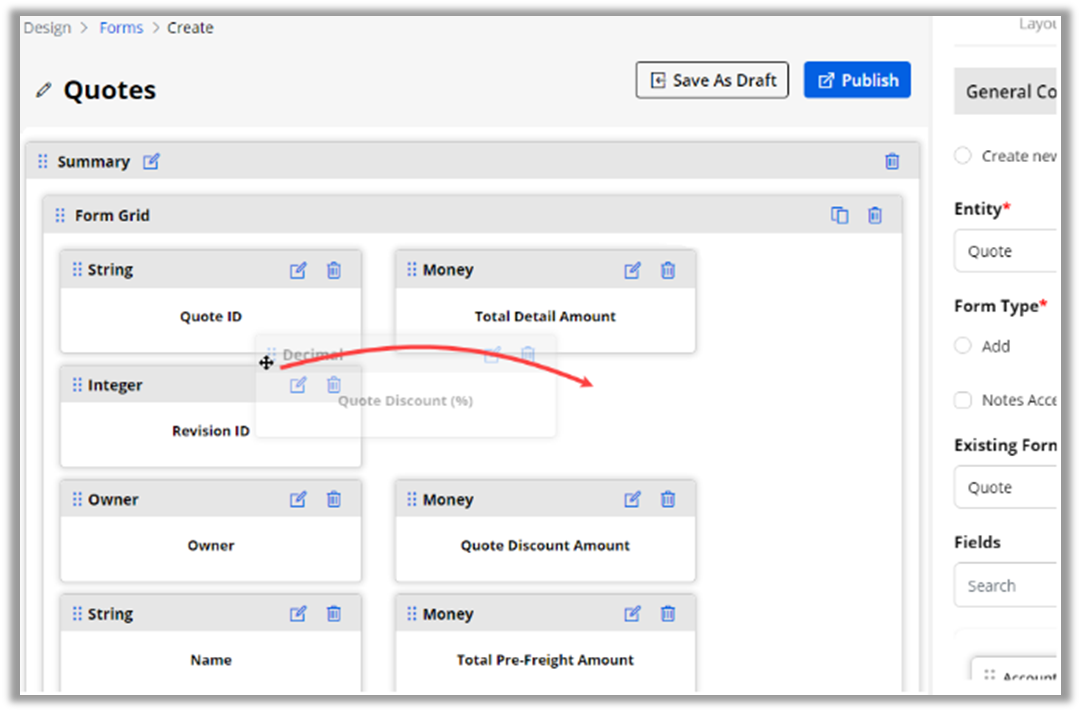Click the edit icon next to Summary
1082x712 pixels.
pyautogui.click(x=151, y=161)
